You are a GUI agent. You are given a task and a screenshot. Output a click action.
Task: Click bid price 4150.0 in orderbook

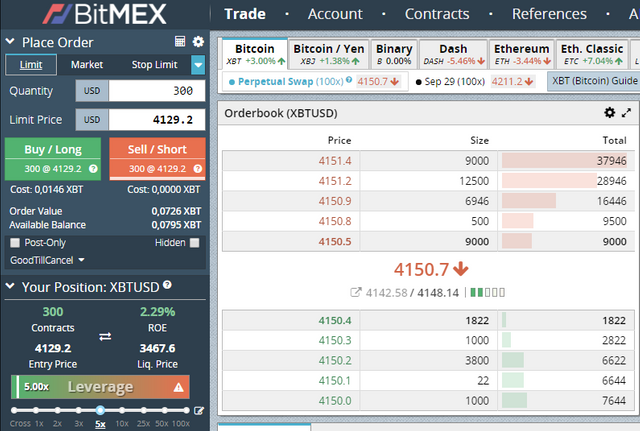tap(335, 401)
